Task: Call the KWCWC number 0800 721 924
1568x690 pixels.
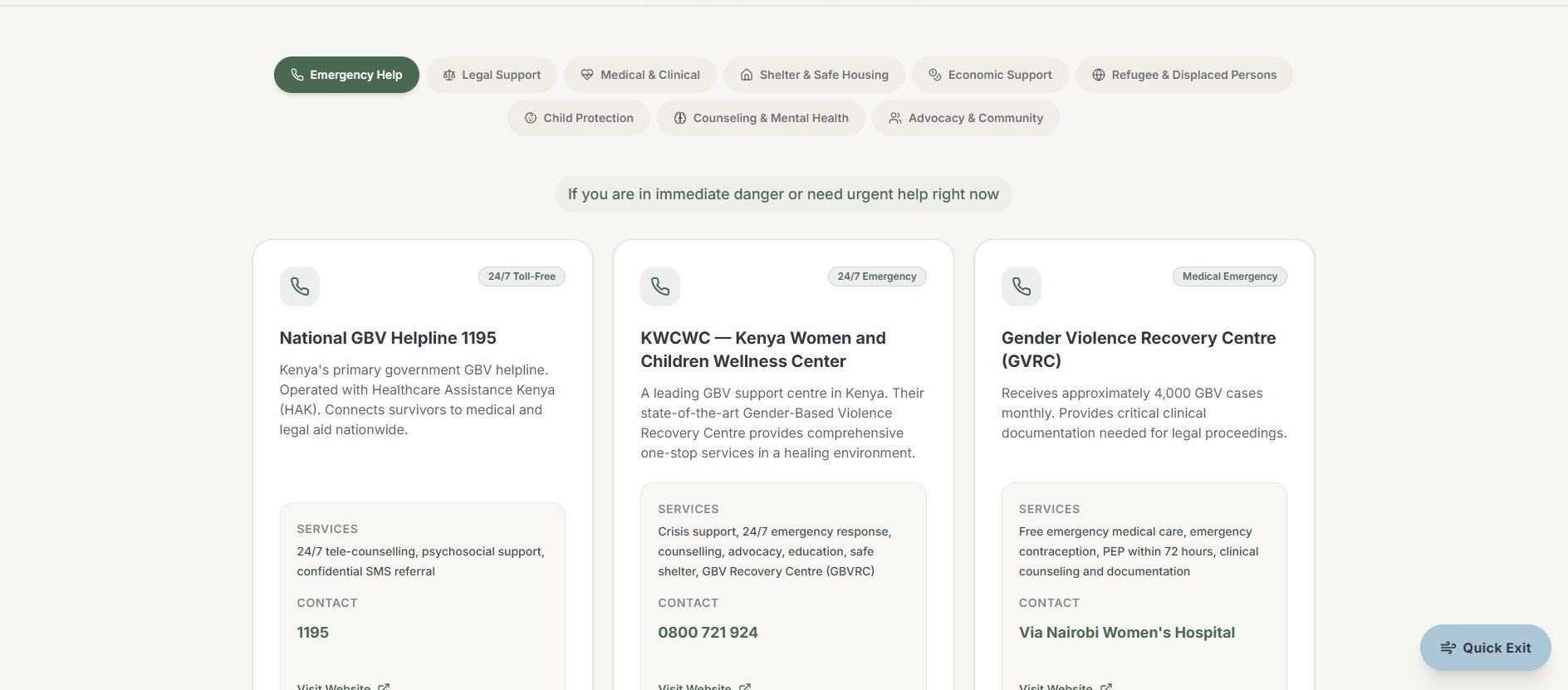Action: pos(708,633)
